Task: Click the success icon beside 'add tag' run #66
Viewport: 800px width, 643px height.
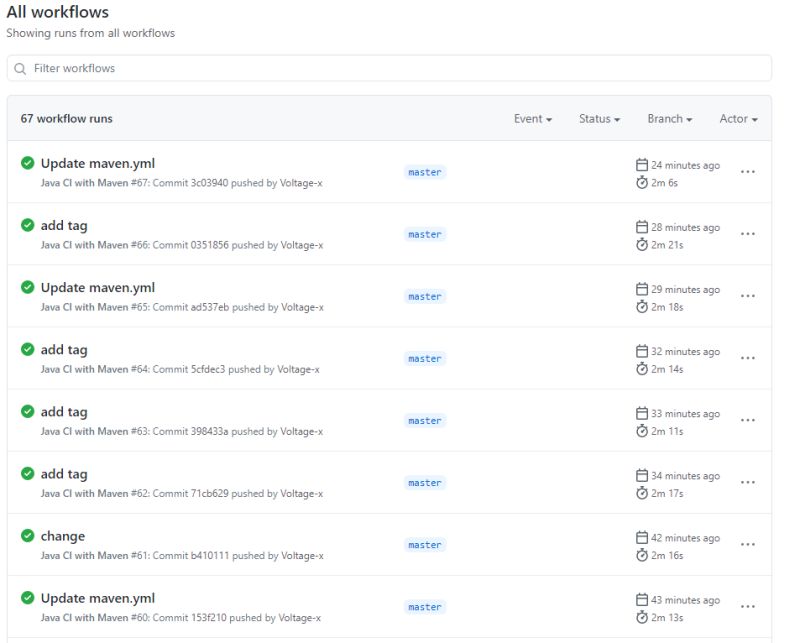Action: pos(27,224)
